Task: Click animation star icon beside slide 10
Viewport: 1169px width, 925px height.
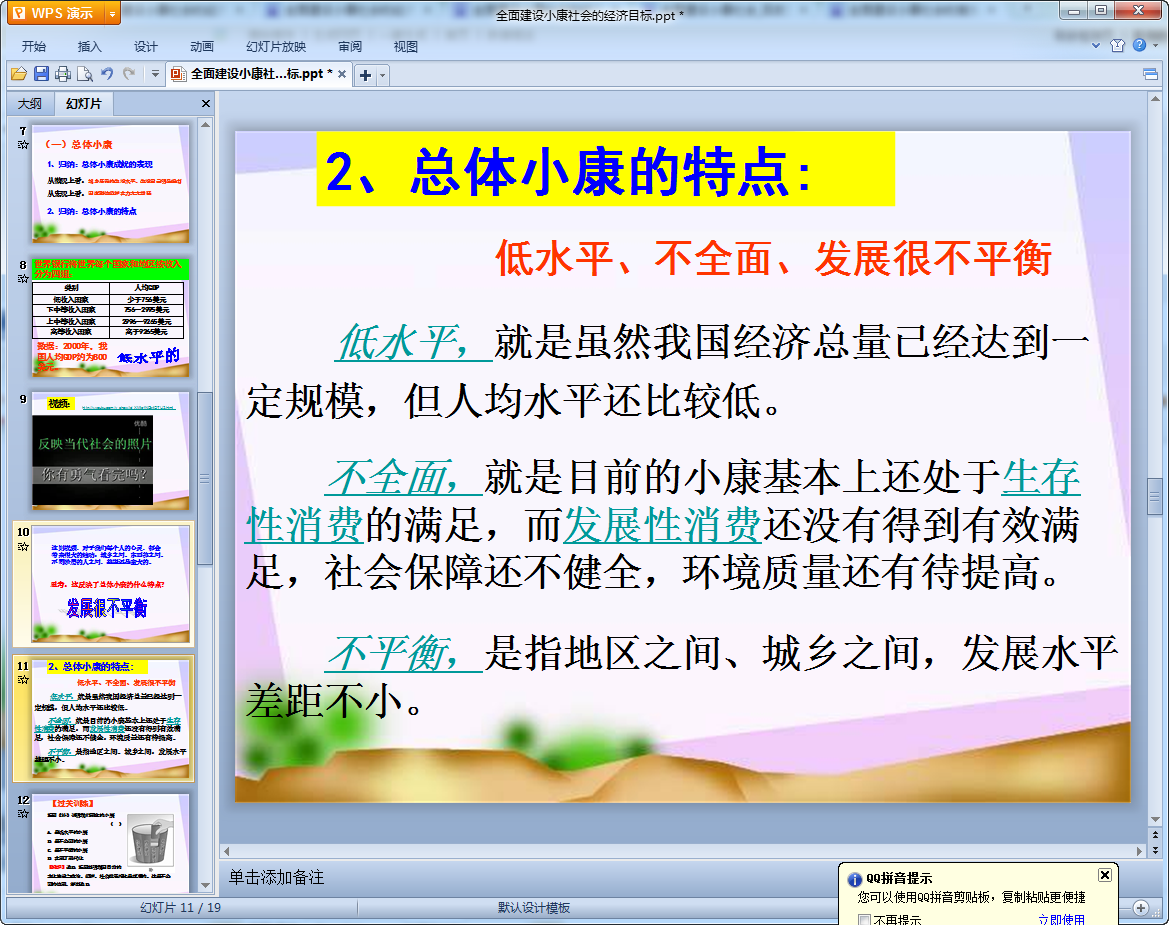Action: [23, 546]
